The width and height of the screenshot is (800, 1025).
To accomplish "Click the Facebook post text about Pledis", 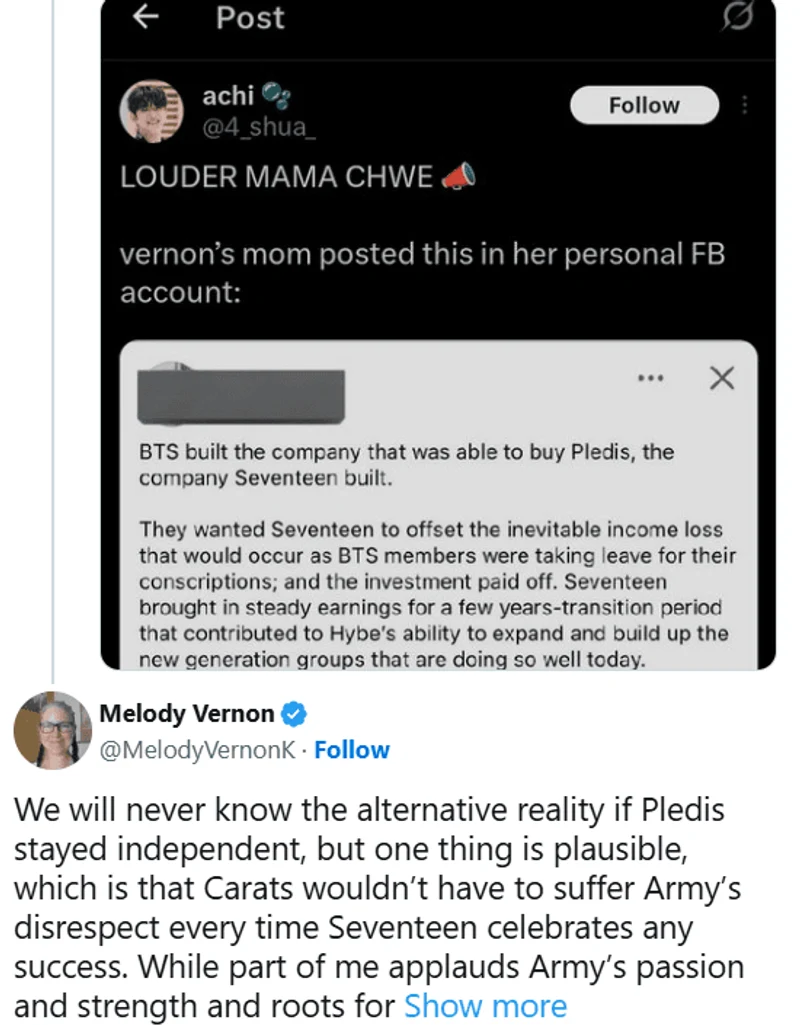I will coord(406,464).
